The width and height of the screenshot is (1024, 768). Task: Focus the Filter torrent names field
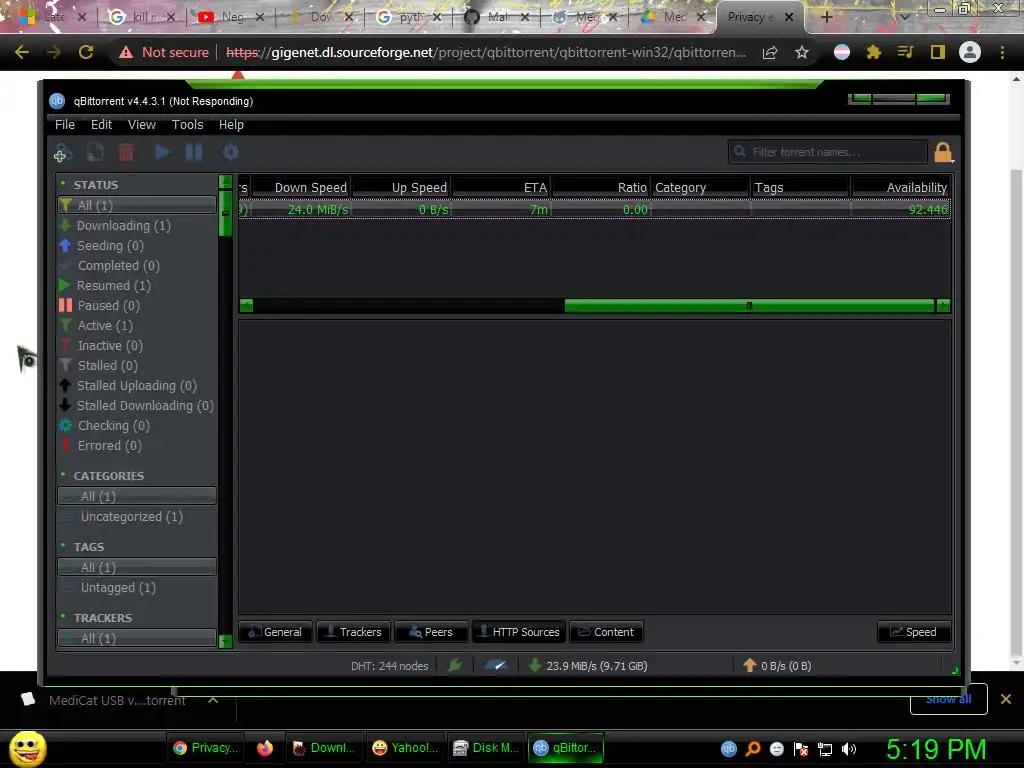click(x=827, y=152)
